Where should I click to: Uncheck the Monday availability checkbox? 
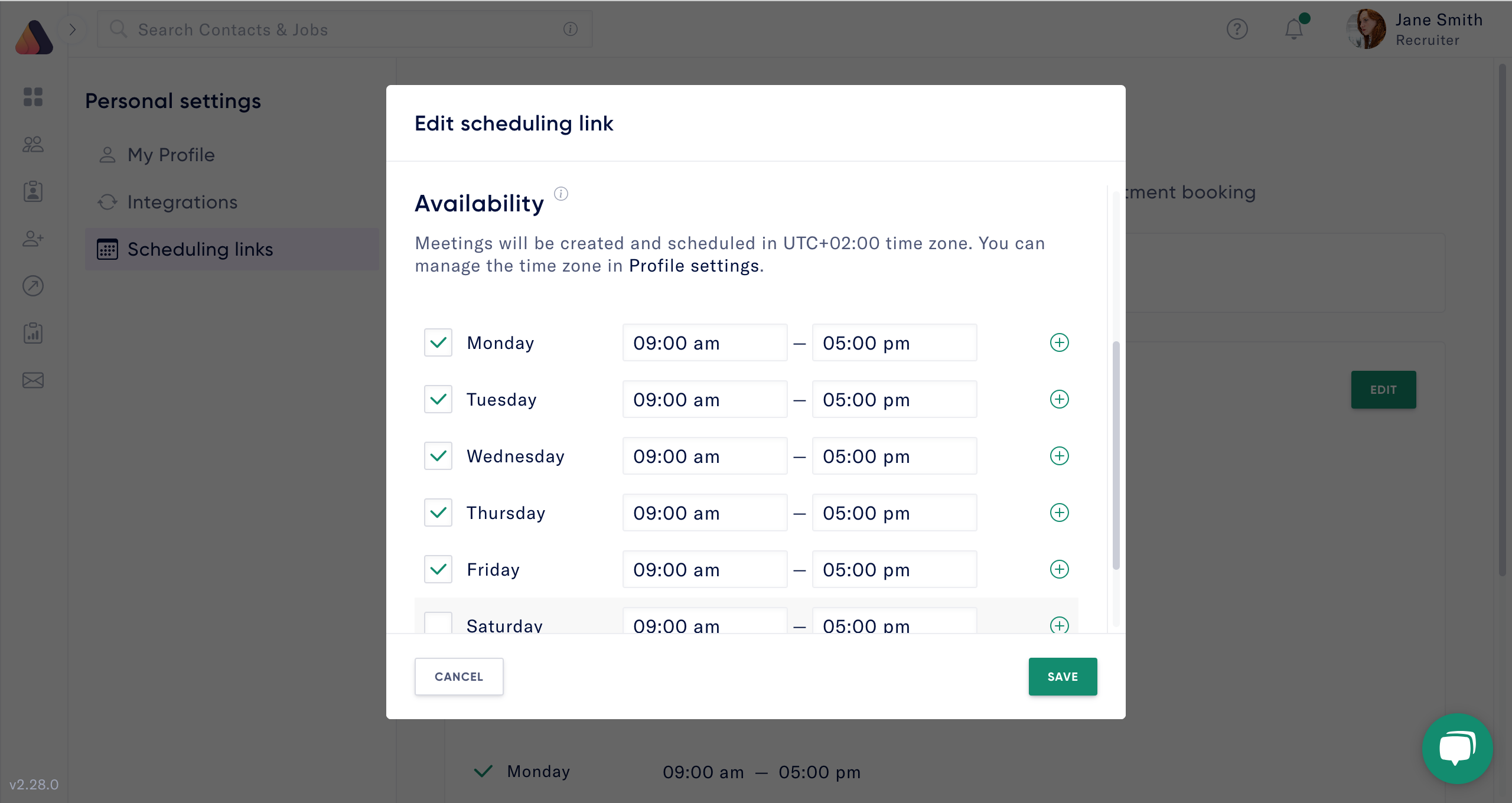[x=438, y=342]
